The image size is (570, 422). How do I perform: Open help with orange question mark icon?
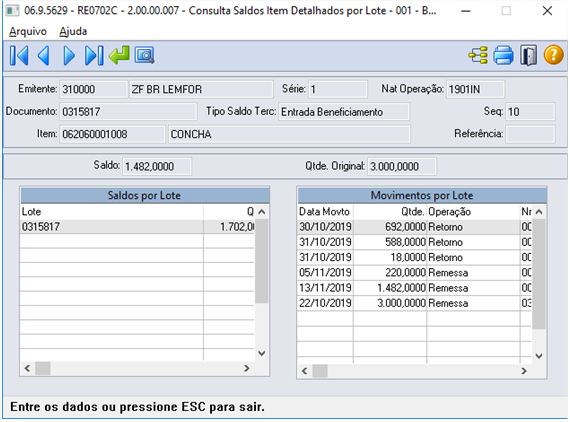pos(553,55)
